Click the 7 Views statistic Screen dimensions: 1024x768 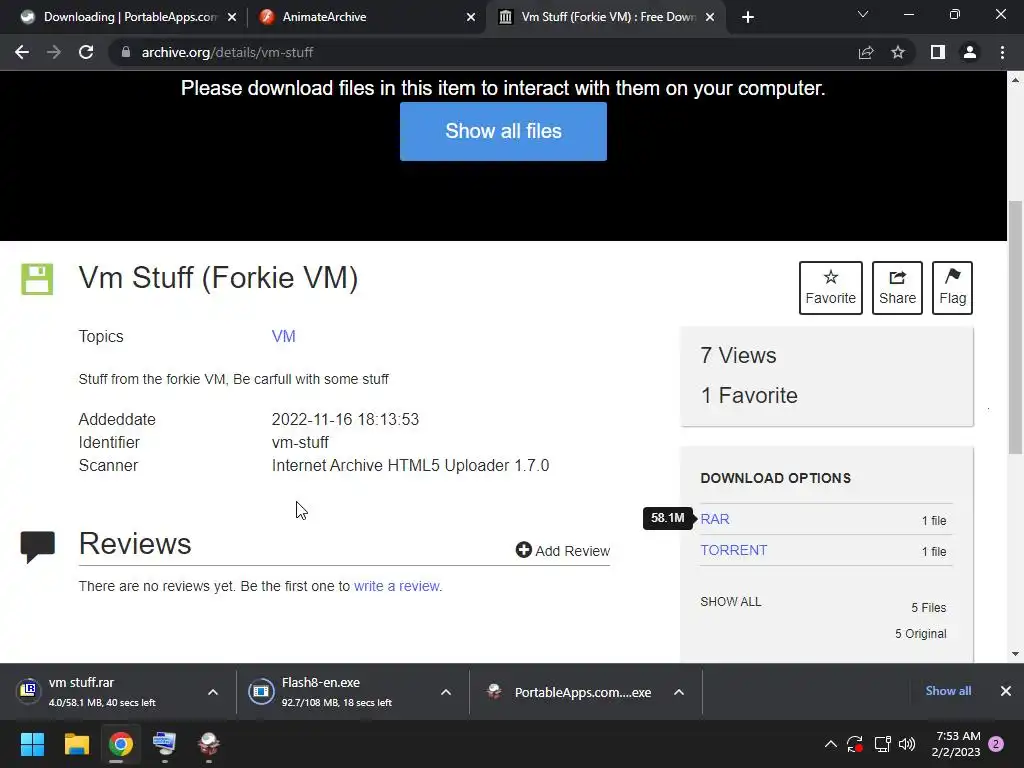(738, 355)
